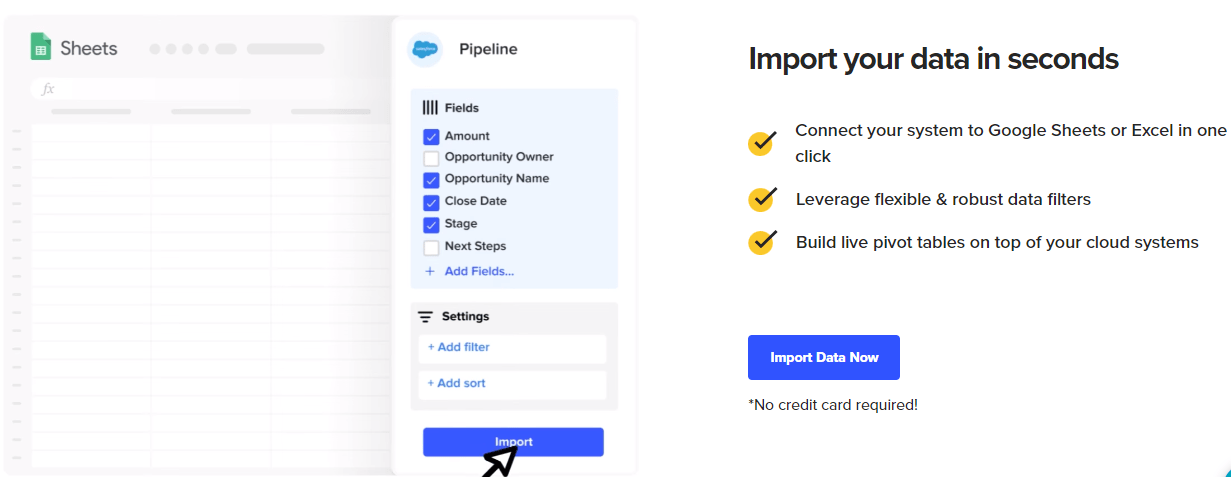Click the yellow checkmark beside Connect your system
The height and width of the screenshot is (477, 1231).
click(x=762, y=142)
